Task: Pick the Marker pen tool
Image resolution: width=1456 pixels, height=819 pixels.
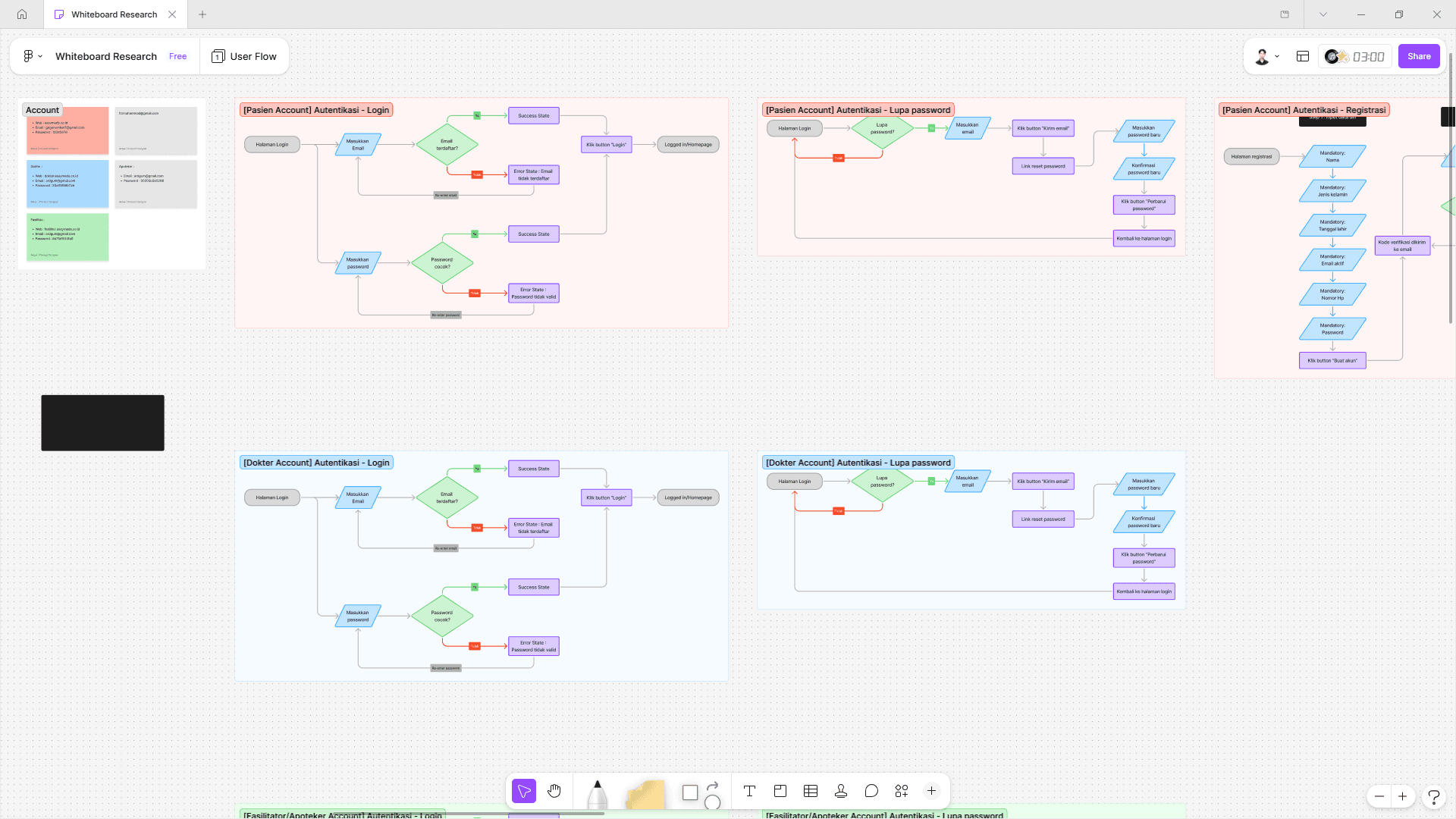Action: coord(597,794)
